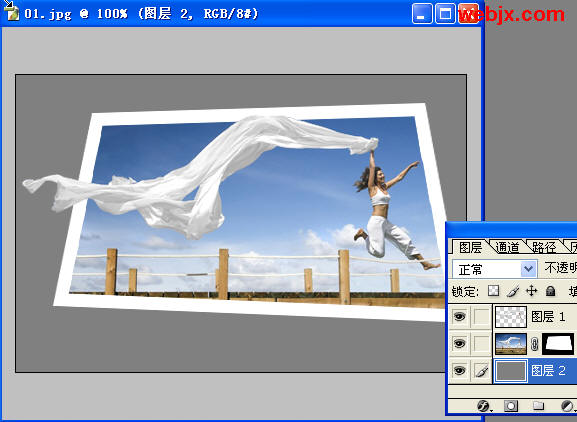
Task: Open 正常 blend mode dropdown
Action: pos(495,269)
